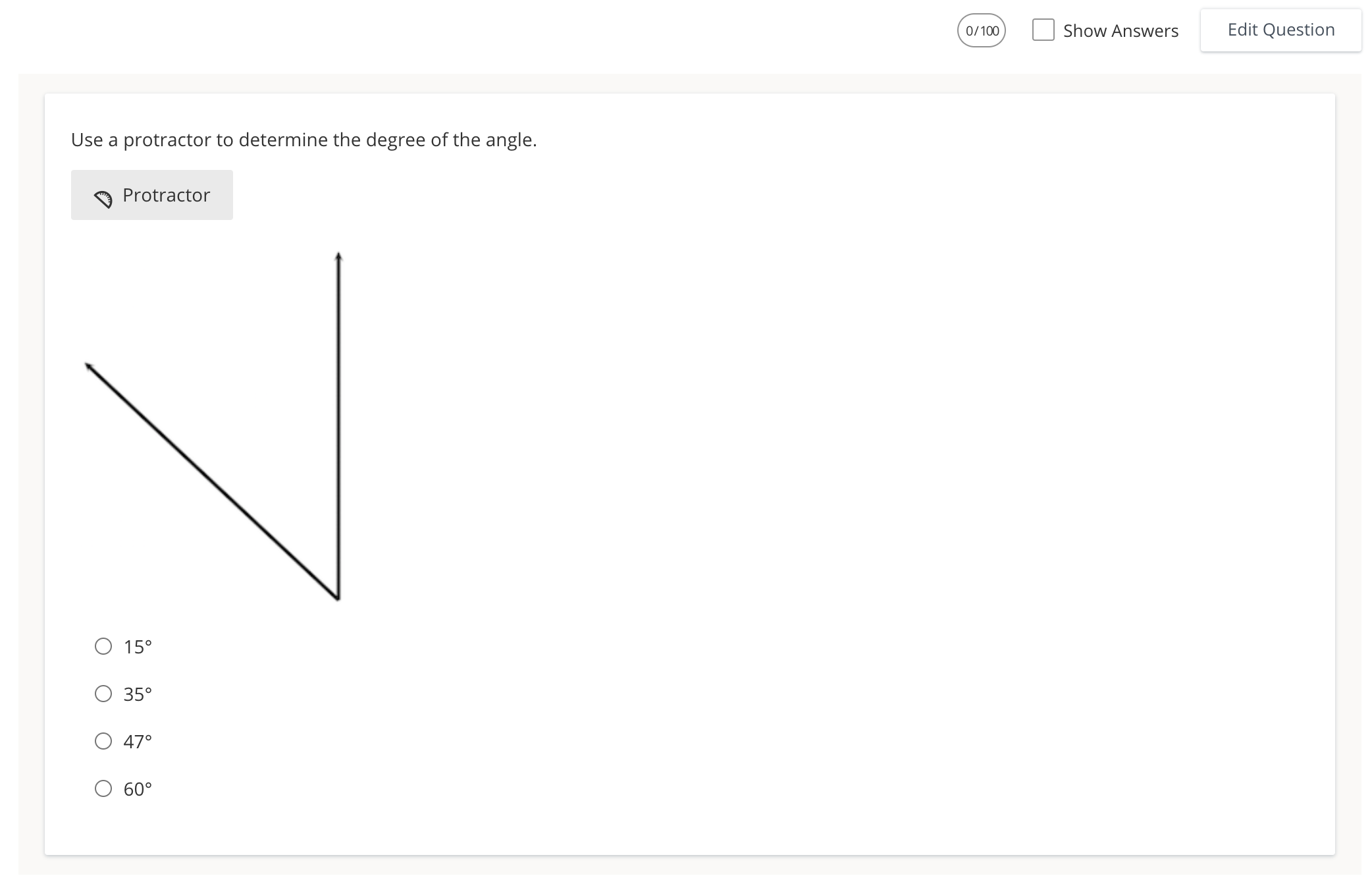Click the vertex of the angle diagram
Screen dimensions: 1372x880
pyautogui.click(x=338, y=598)
